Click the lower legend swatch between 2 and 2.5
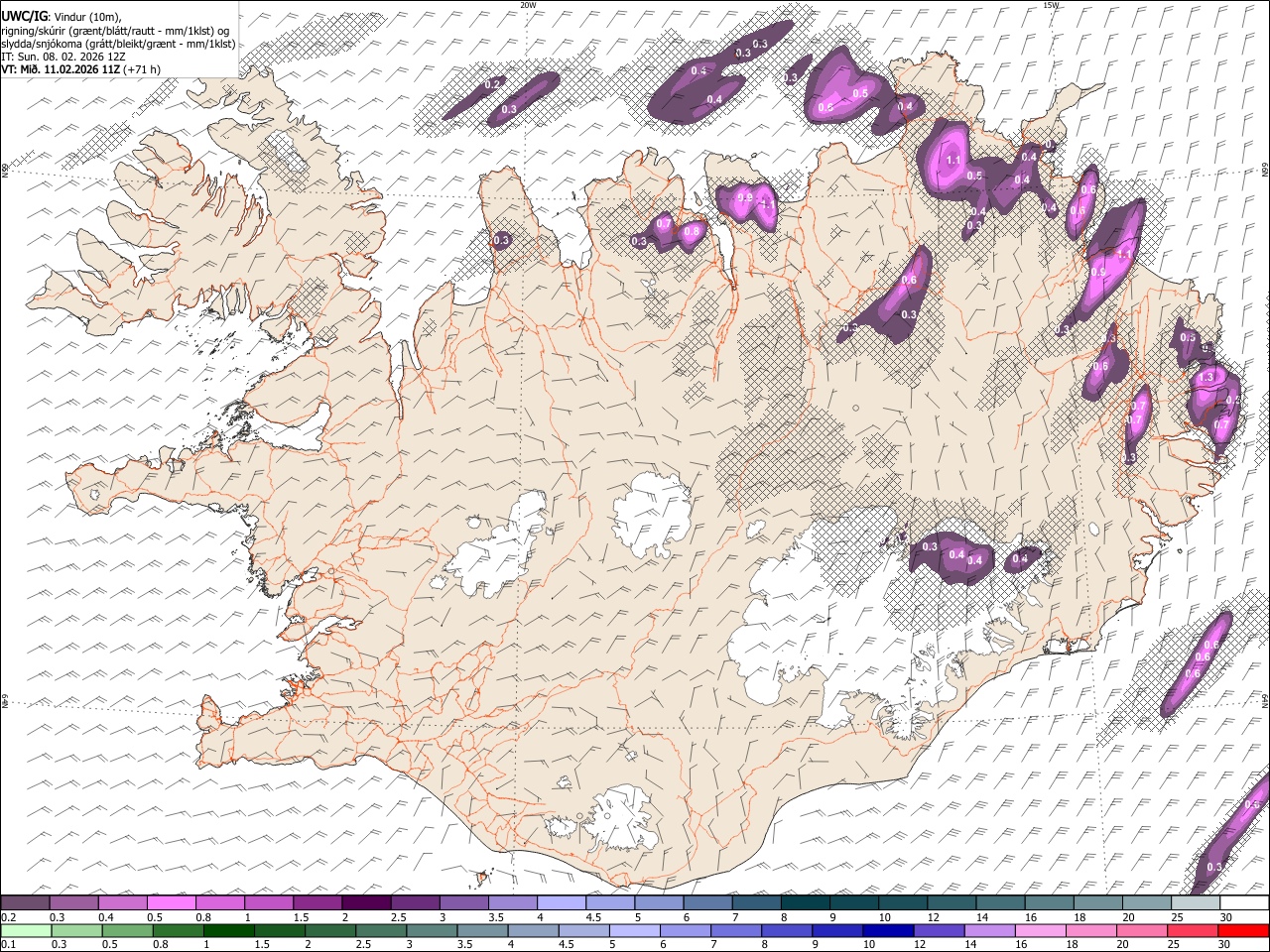Image resolution: width=1270 pixels, height=952 pixels. coord(330,930)
